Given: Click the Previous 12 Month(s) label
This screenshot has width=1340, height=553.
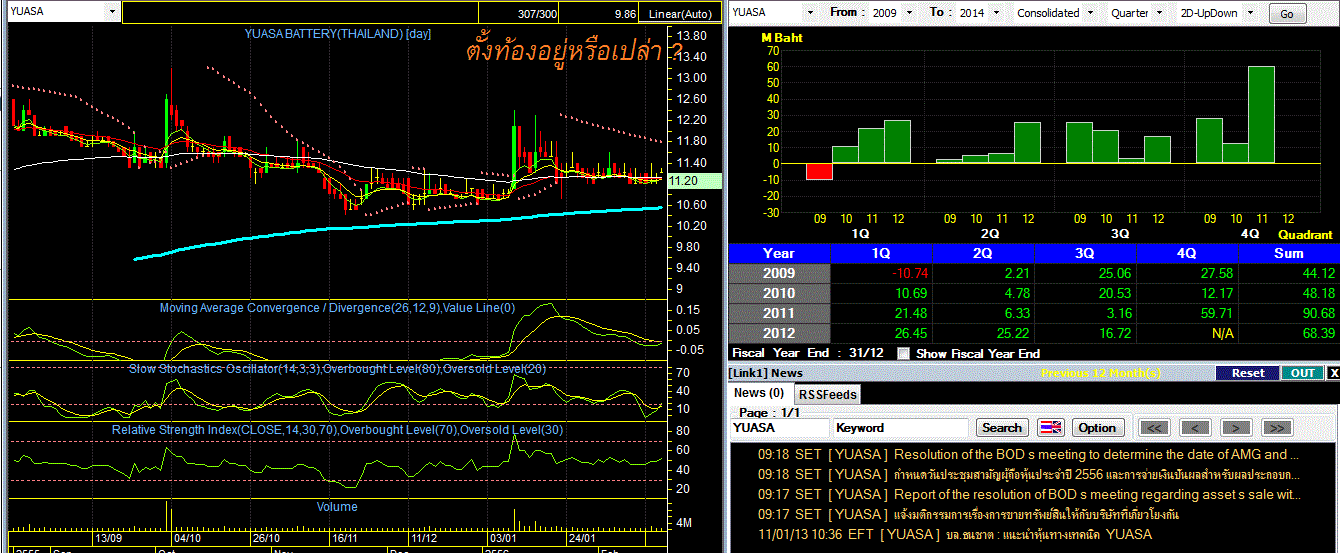Looking at the screenshot, I should (1101, 373).
